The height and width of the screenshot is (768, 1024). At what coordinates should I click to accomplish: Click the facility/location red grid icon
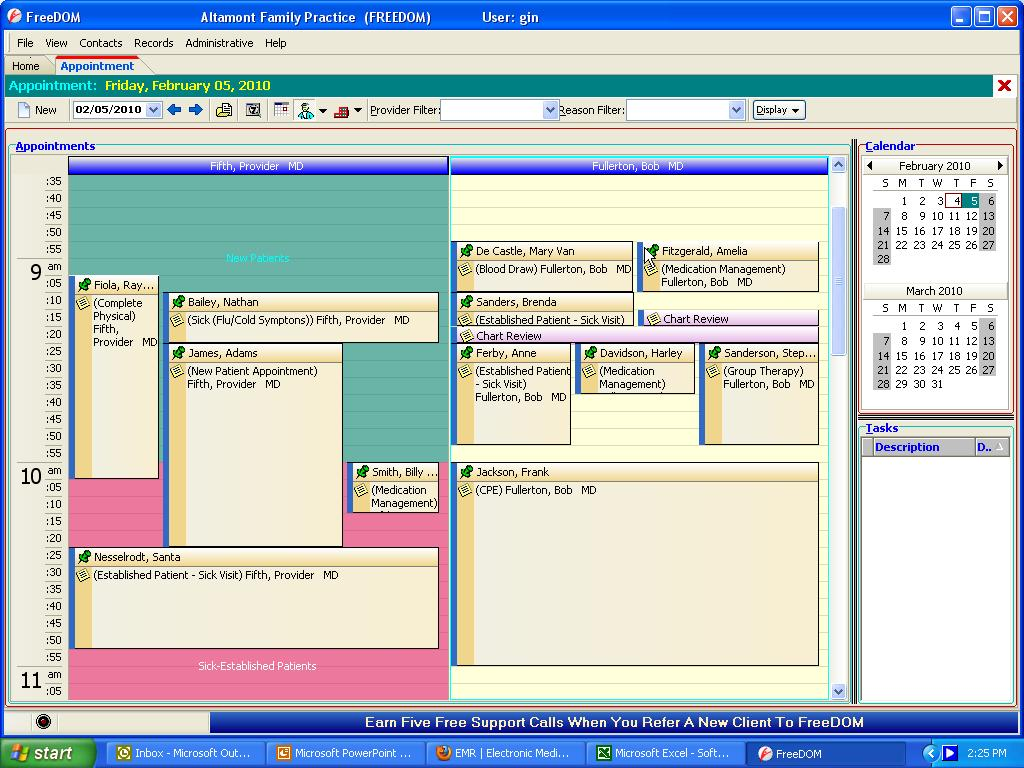(340, 110)
